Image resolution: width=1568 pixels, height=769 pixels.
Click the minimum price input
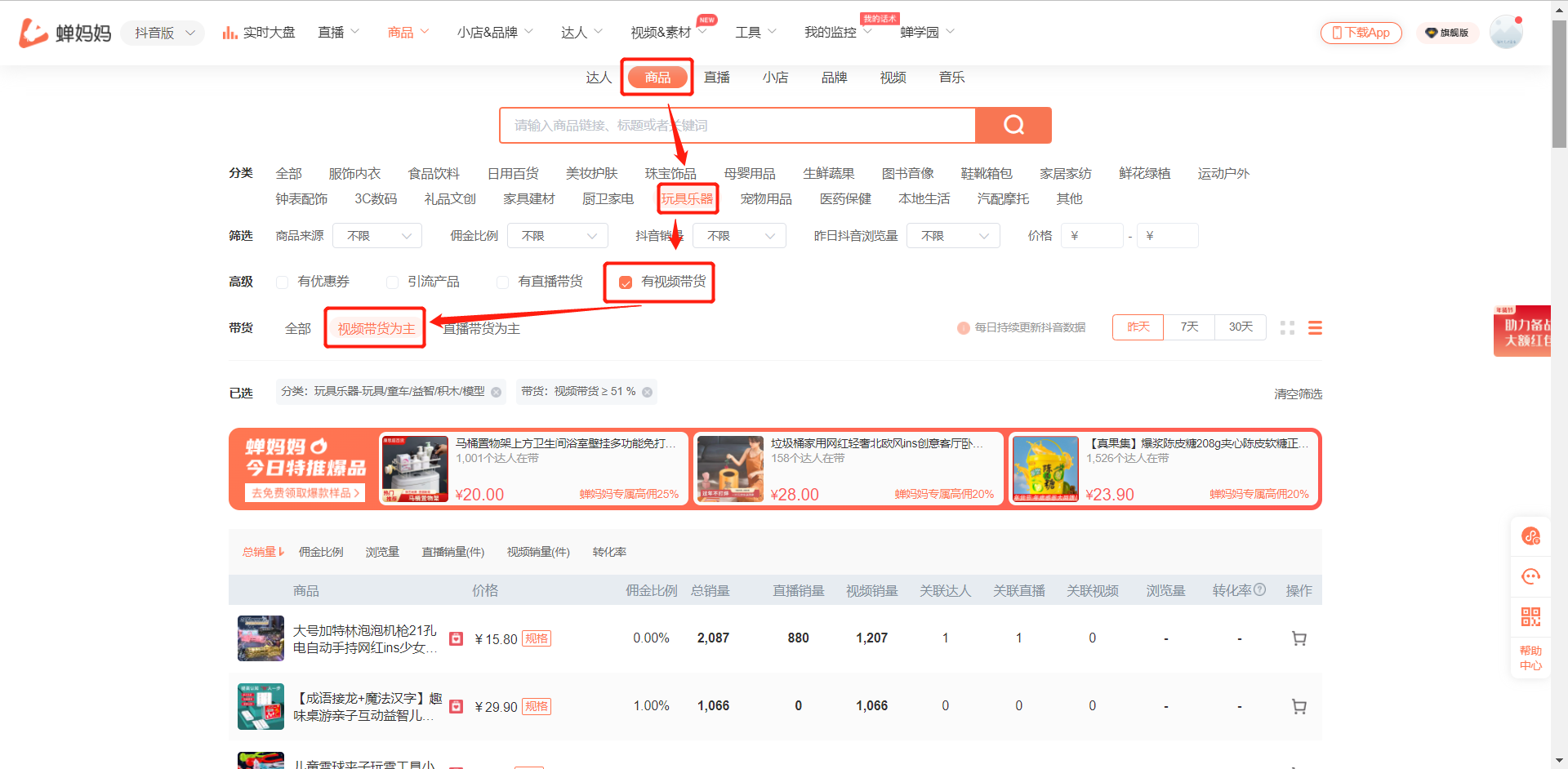(1092, 235)
